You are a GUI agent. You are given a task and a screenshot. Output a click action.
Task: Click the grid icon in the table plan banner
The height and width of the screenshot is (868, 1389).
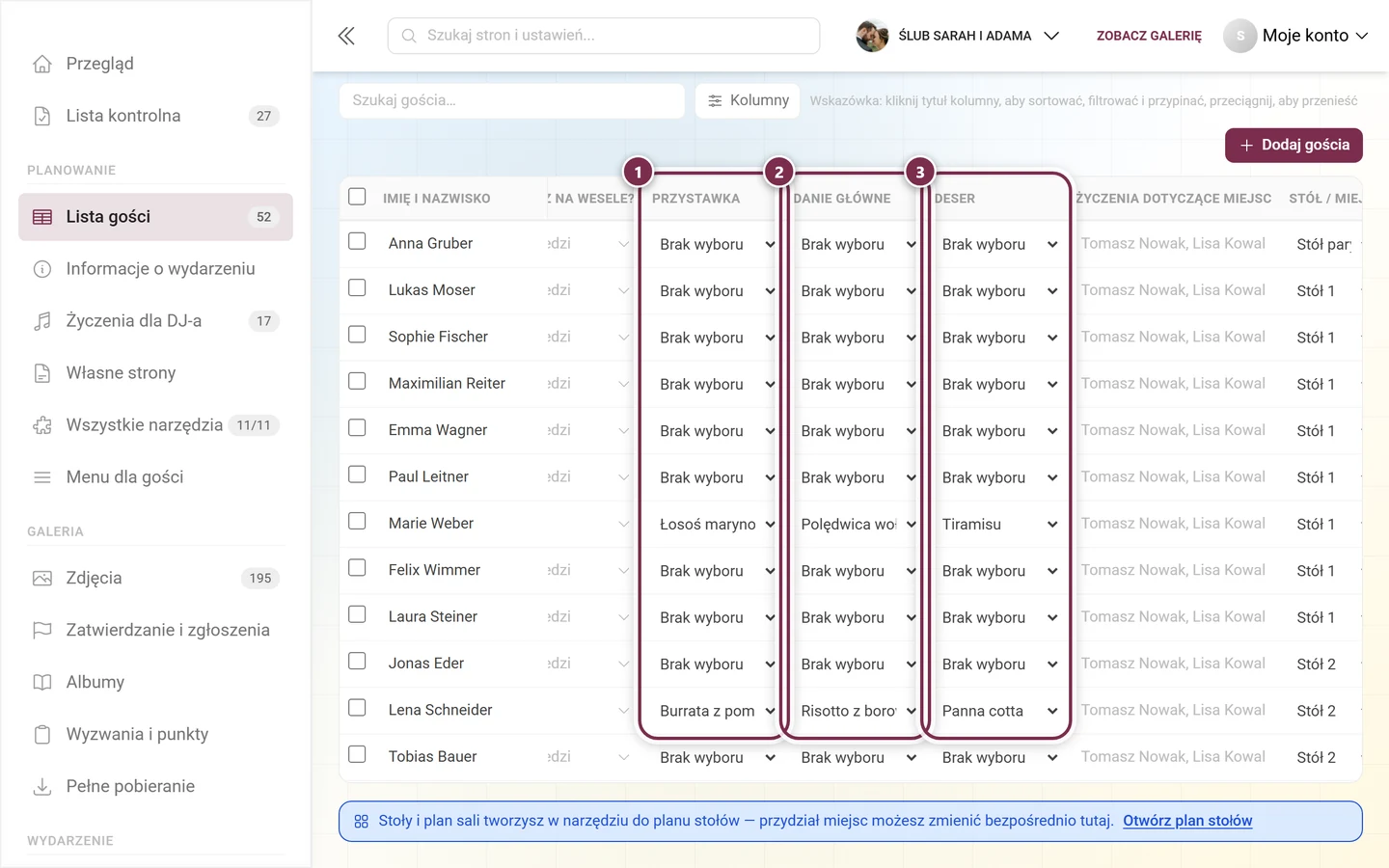click(362, 822)
